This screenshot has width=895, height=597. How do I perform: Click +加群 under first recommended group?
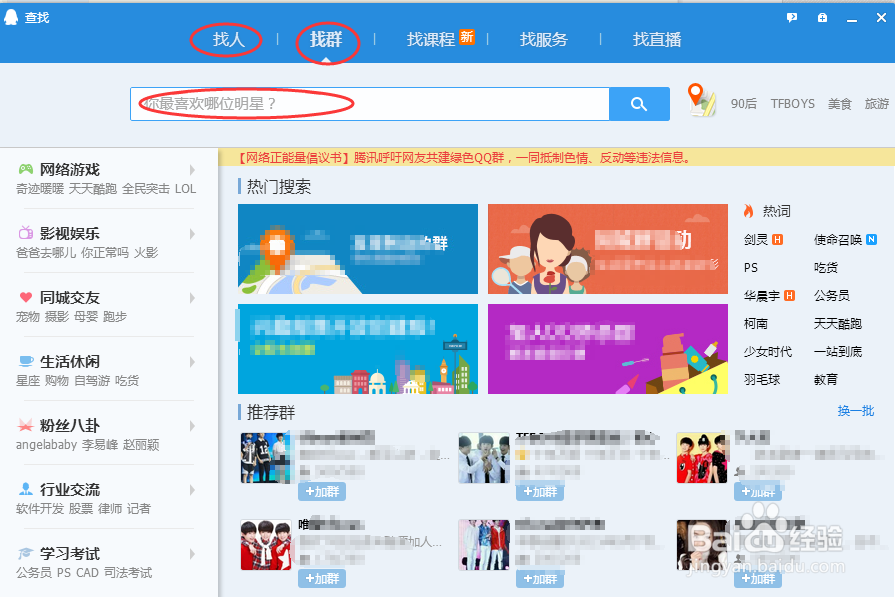[322, 491]
